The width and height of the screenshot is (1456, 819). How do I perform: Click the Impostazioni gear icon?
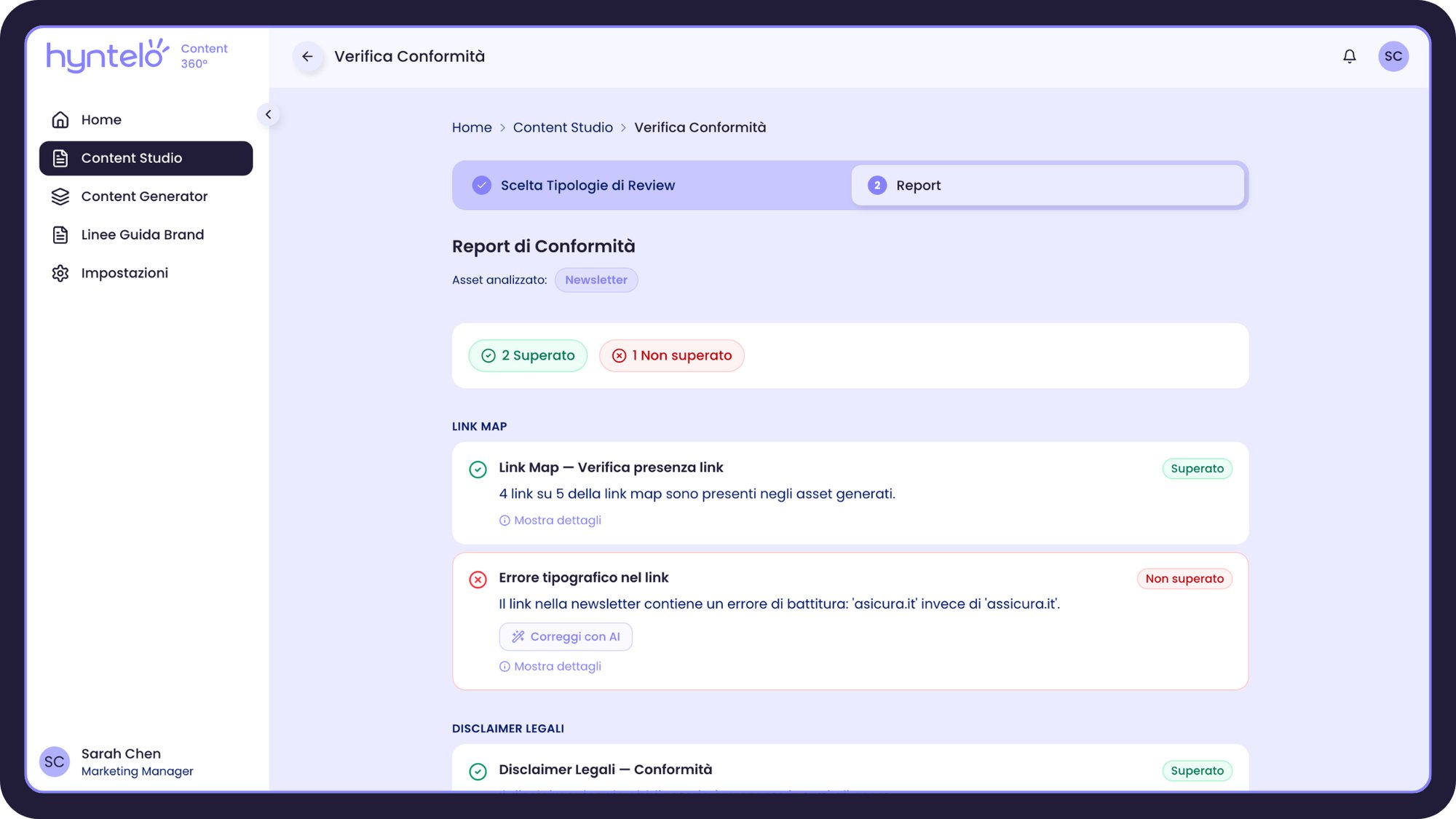pyautogui.click(x=60, y=273)
